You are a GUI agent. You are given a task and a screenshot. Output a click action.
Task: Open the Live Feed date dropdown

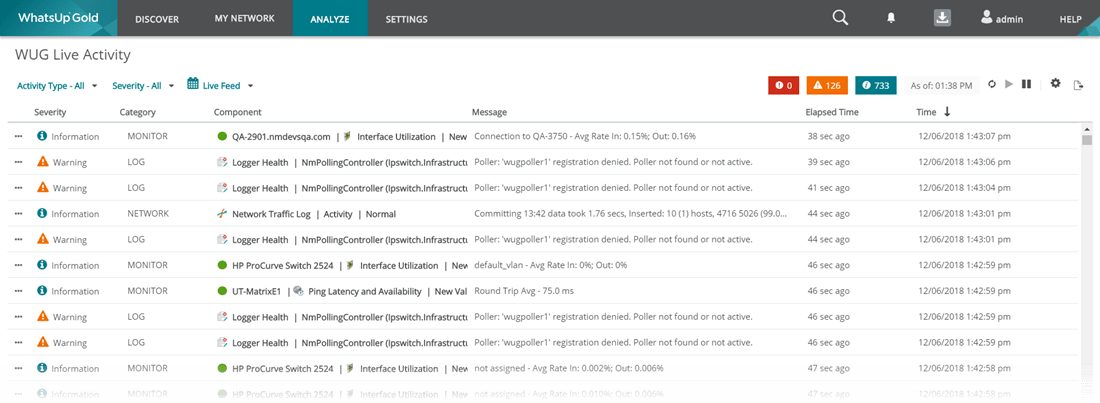[x=220, y=85]
